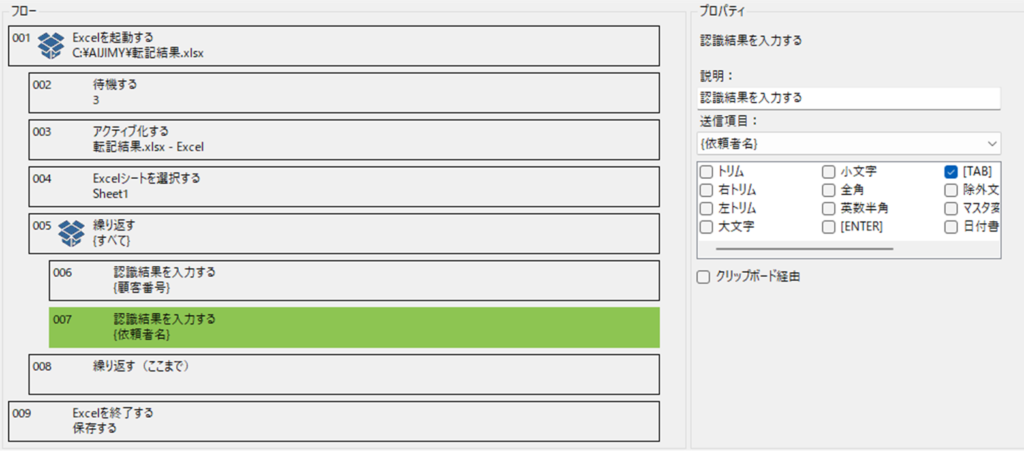This screenshot has height=451, width=1024.
Task: Select step 002 待機する
Action: [x=343, y=92]
